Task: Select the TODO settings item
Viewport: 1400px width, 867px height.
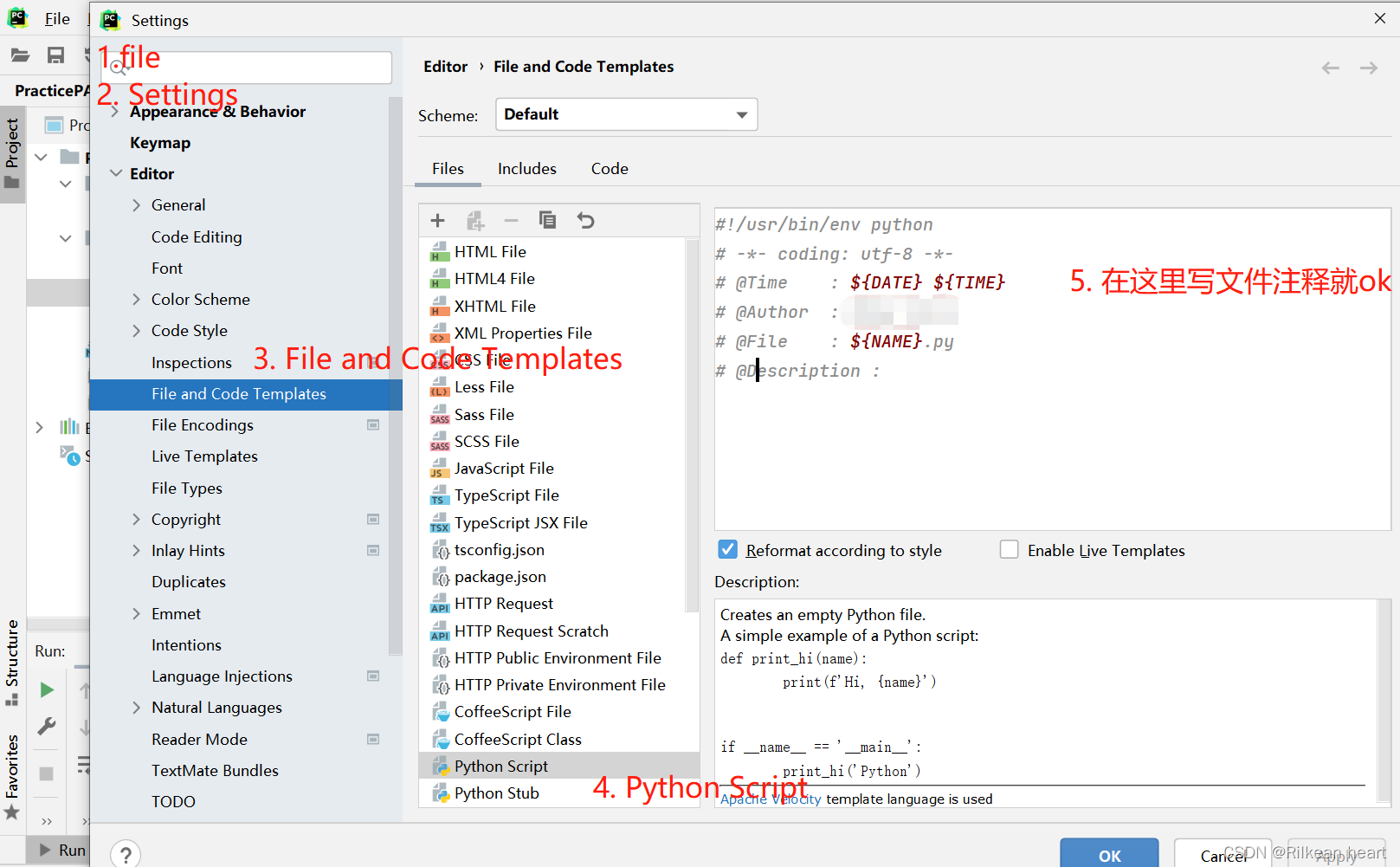Action: (173, 802)
